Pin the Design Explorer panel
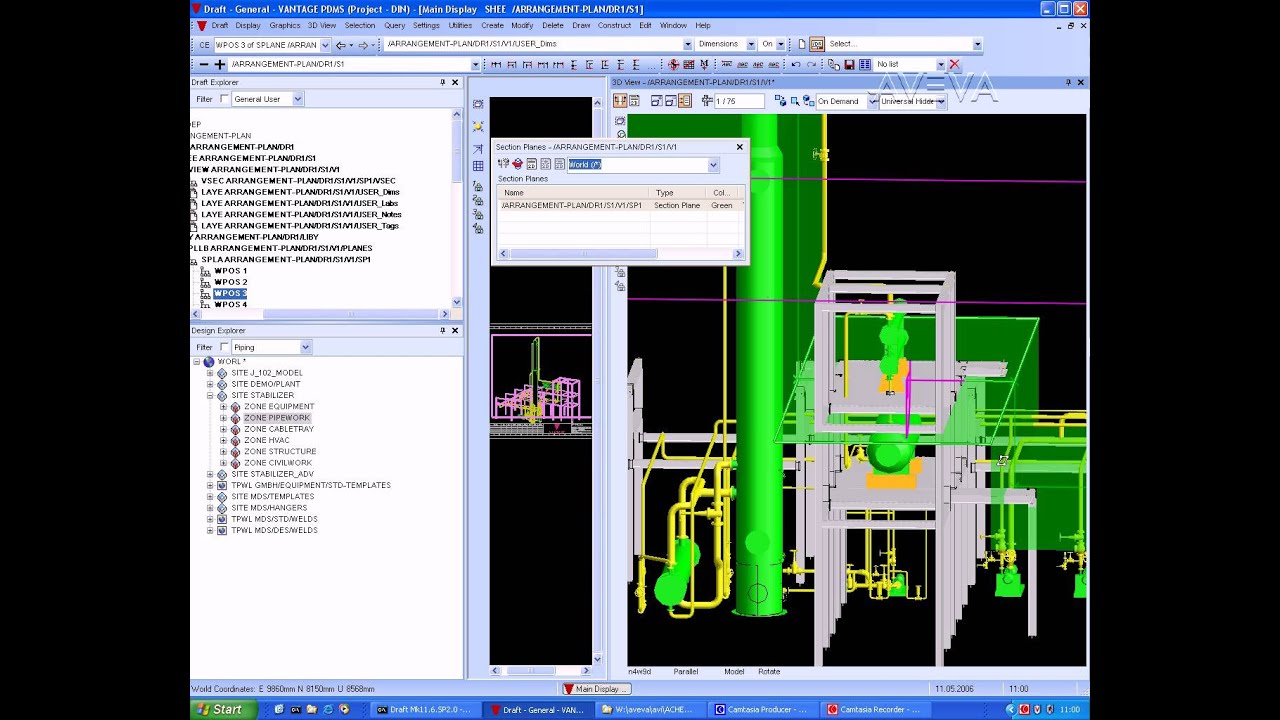This screenshot has width=1280, height=720. pos(442,330)
